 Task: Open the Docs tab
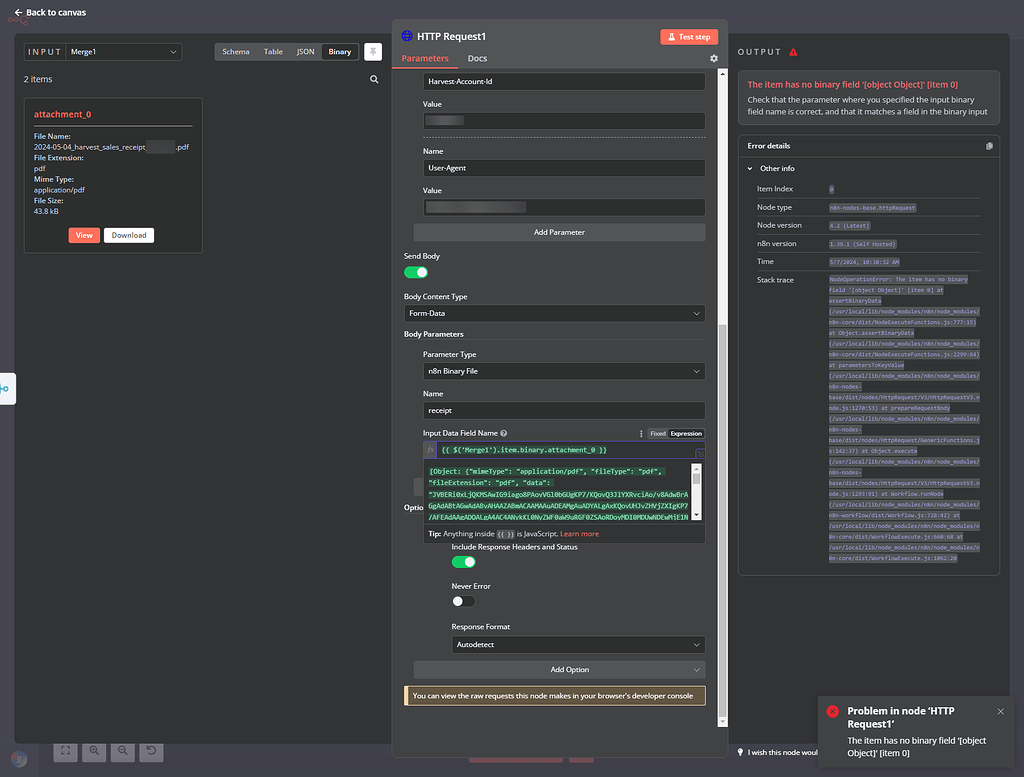(x=477, y=58)
